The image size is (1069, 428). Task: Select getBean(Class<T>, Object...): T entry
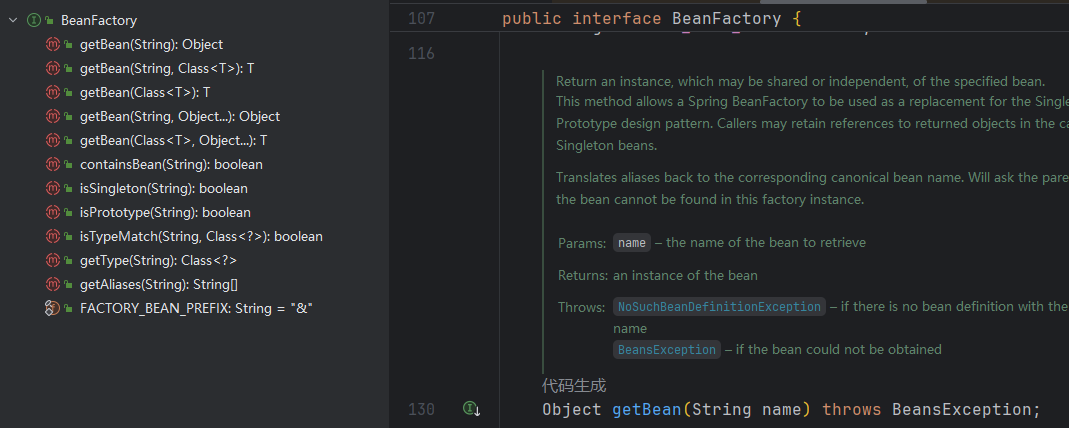click(x=173, y=140)
